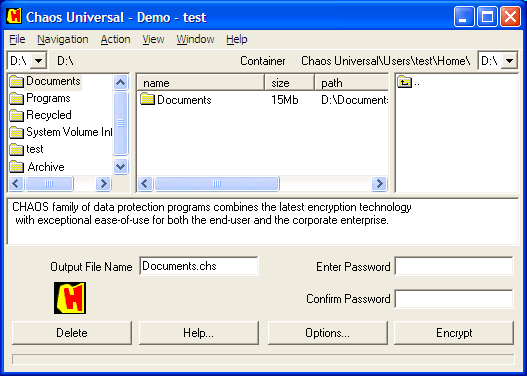
Task: Select Documents folder icon in file list
Action: tap(147, 99)
